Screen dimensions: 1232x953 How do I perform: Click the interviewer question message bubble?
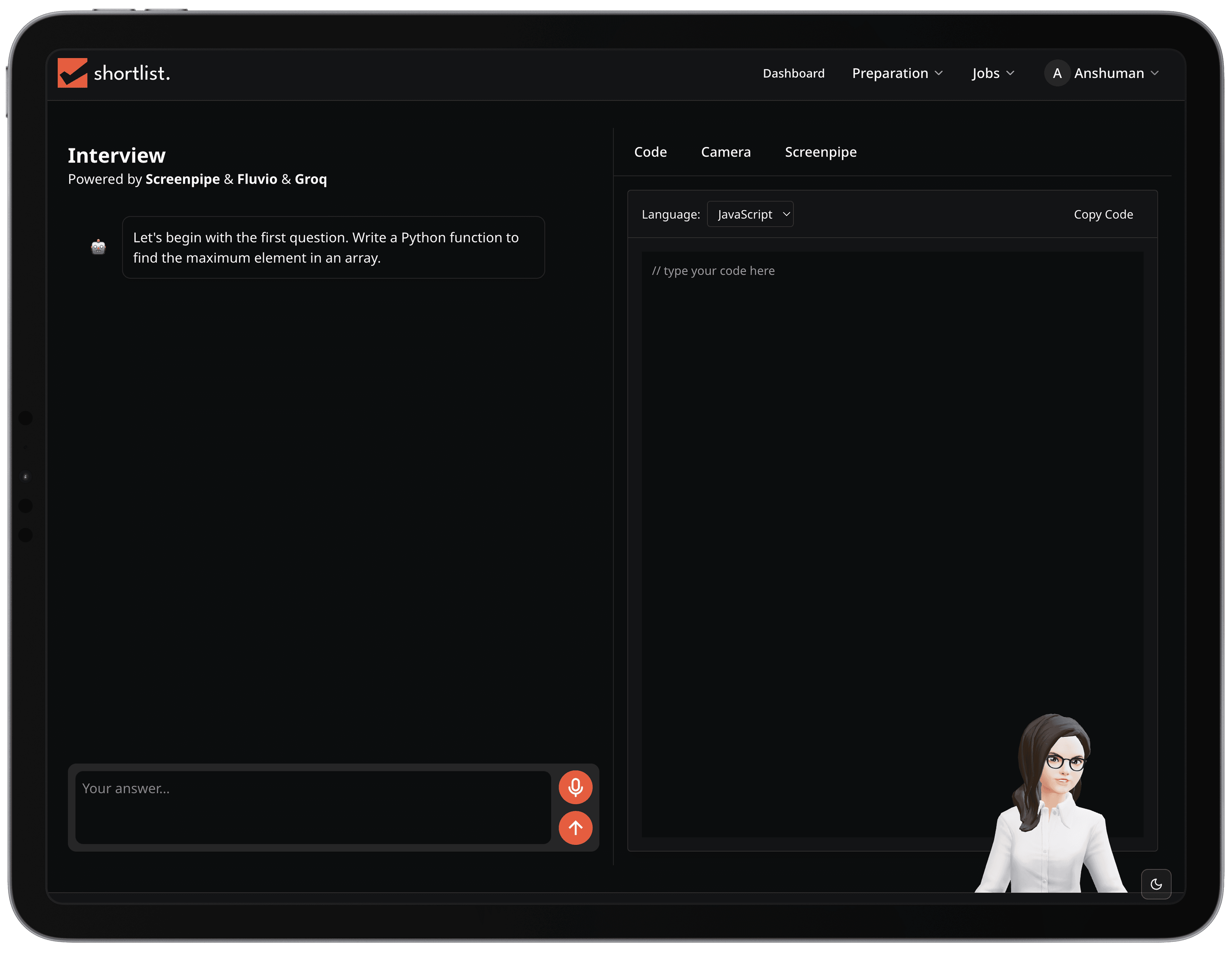333,248
